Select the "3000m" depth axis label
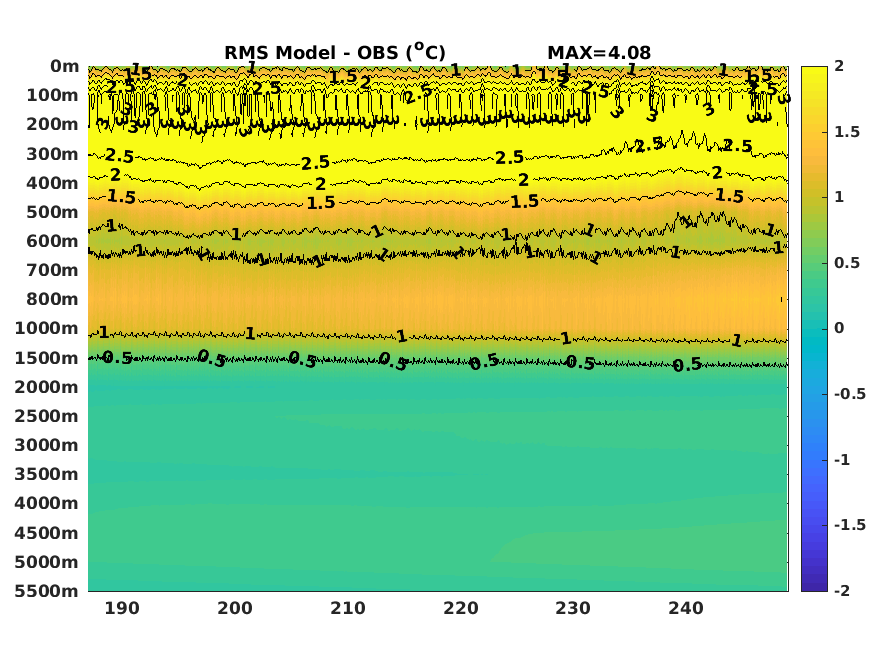Viewport: 875px width, 656px height. coord(47,445)
